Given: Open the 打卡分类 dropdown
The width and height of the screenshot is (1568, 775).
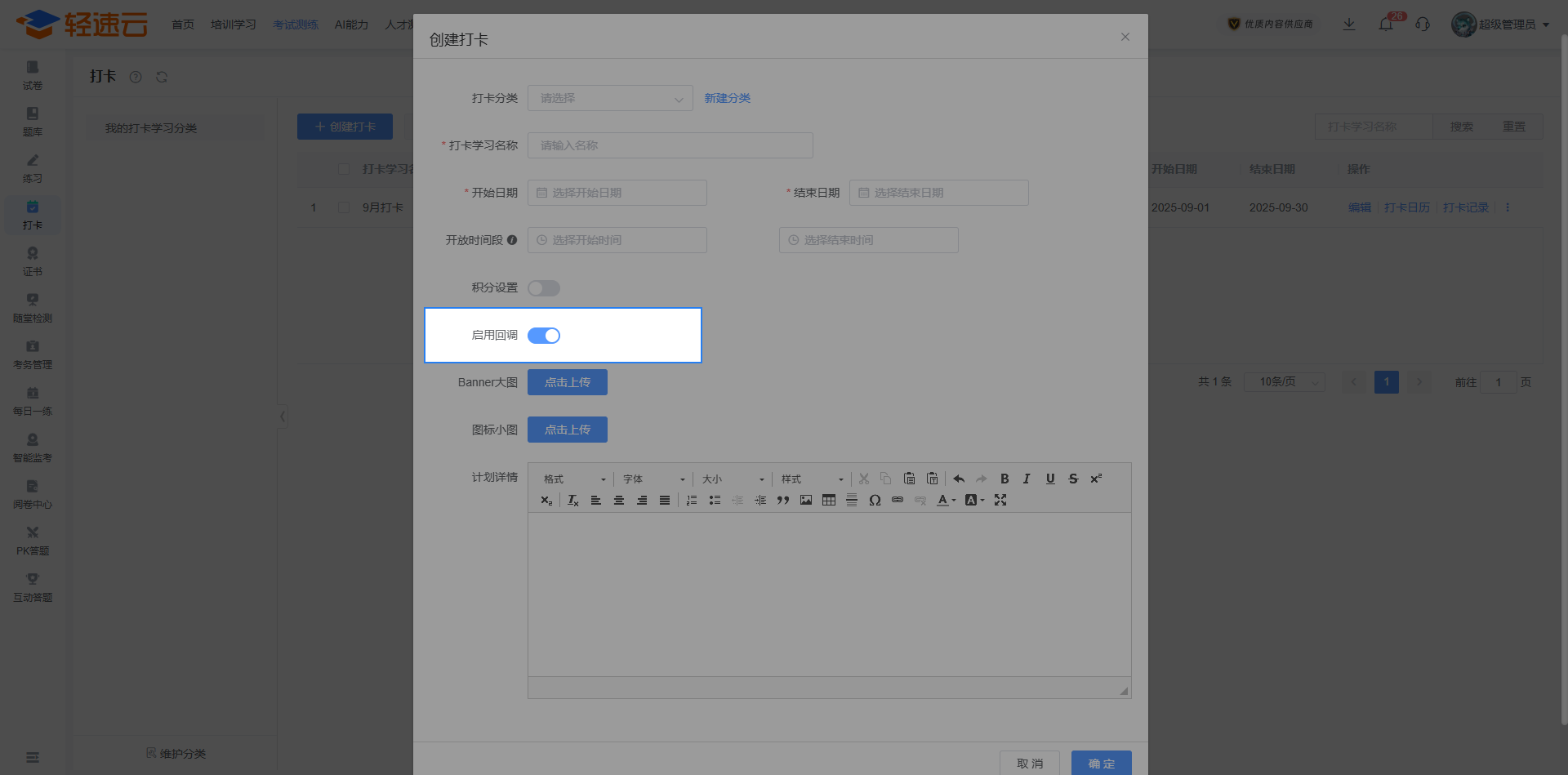Looking at the screenshot, I should pos(610,98).
